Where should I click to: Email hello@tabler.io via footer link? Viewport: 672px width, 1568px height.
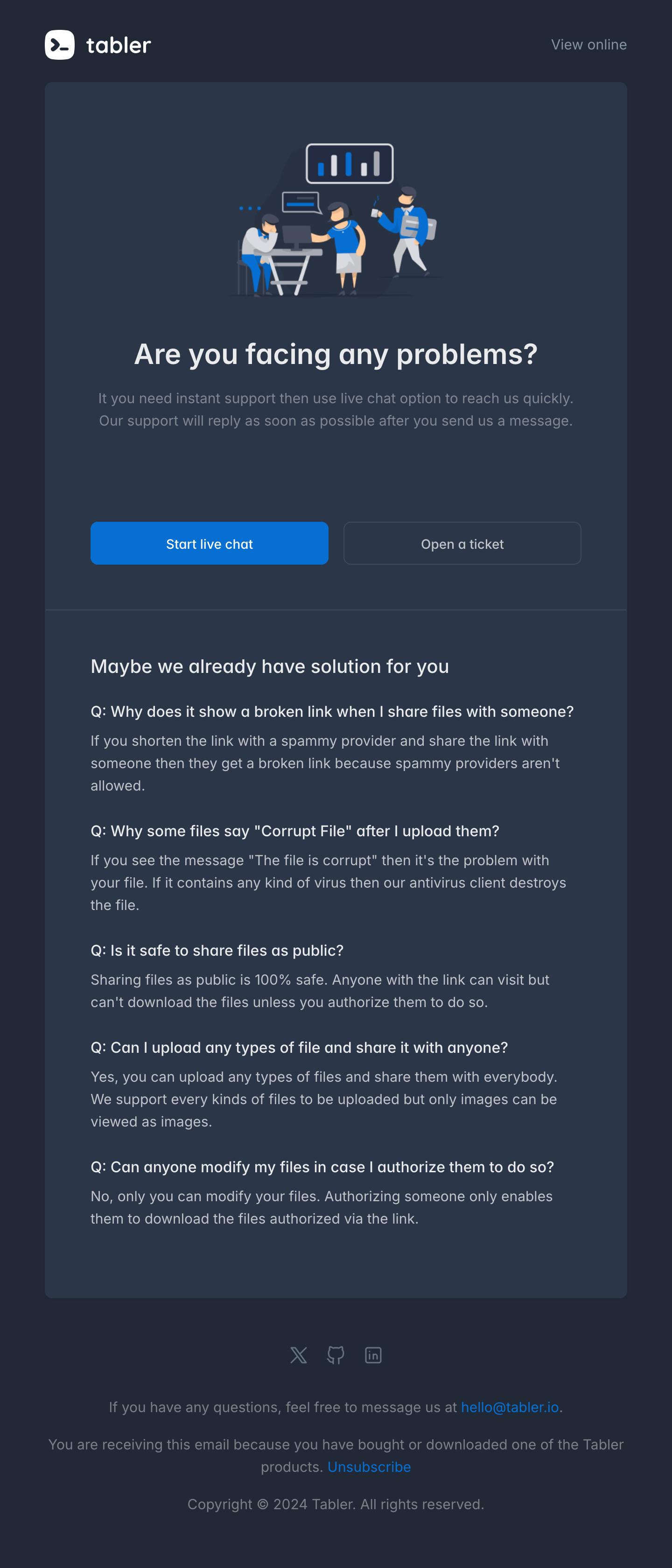coord(510,1407)
